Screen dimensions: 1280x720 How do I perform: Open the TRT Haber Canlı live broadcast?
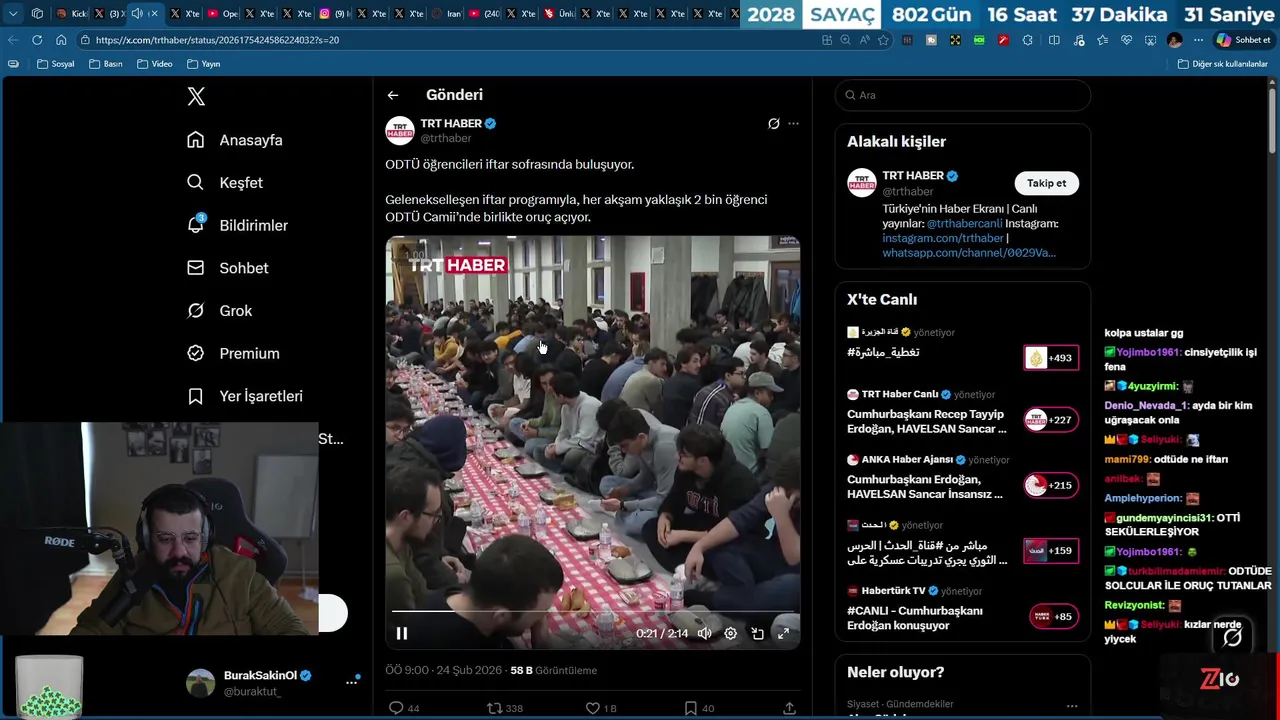[x=927, y=421]
